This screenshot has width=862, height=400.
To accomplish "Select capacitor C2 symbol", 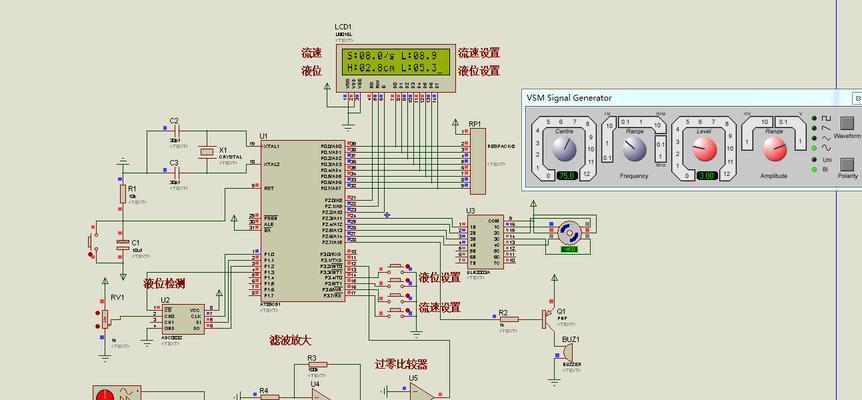I will tap(176, 131).
